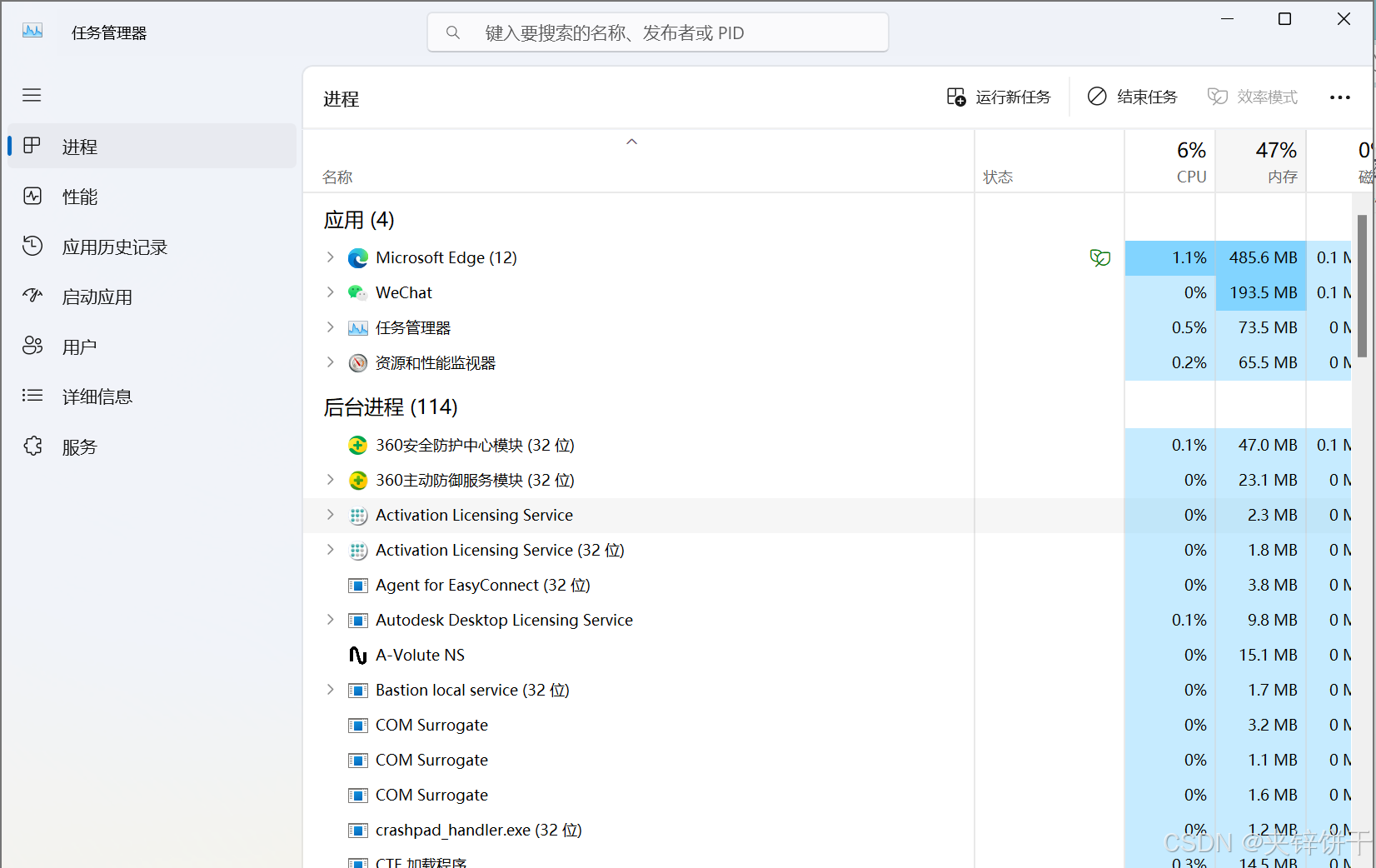Click the 应用 (4) group heading
The image size is (1376, 868).
(359, 220)
